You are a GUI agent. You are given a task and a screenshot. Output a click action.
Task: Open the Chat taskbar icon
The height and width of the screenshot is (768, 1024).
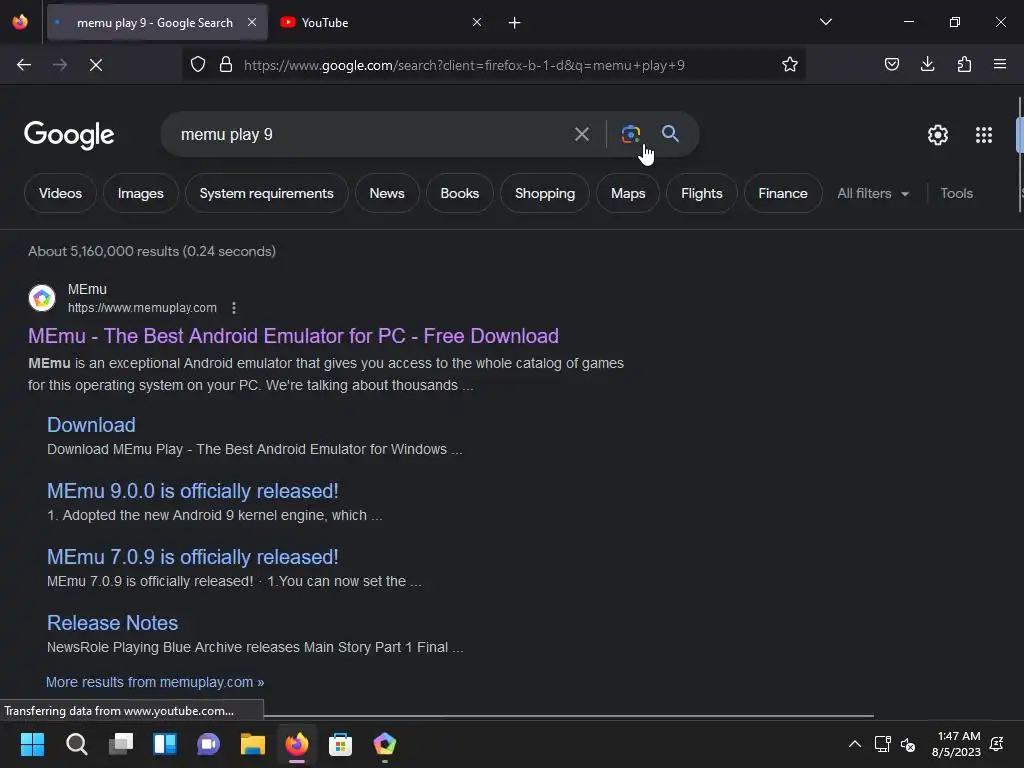208,744
